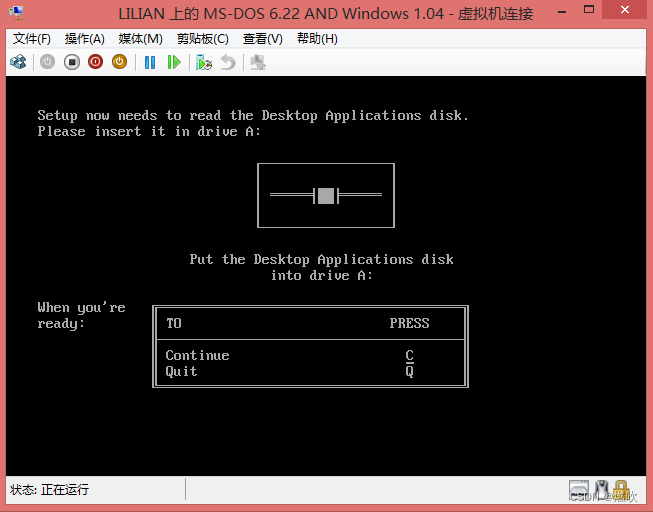Screen dimensions: 653x512
Task: Click the Q key label for Quit
Action: point(409,371)
